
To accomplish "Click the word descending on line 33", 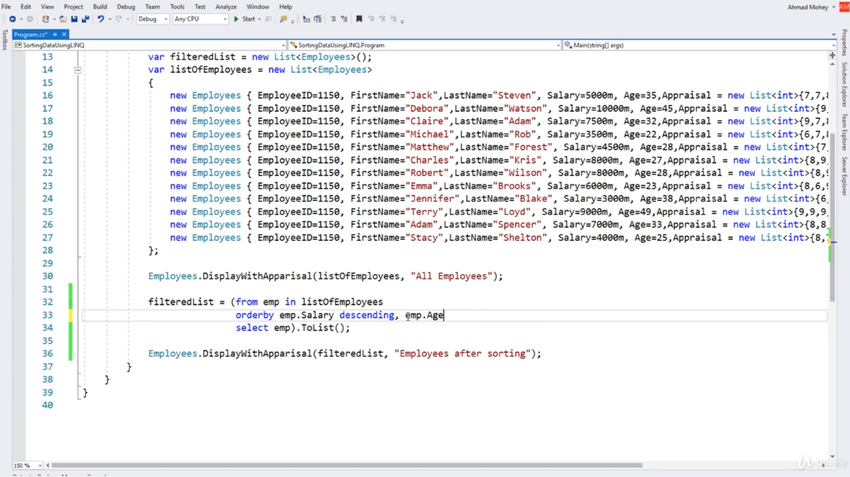I will [x=366, y=315].
